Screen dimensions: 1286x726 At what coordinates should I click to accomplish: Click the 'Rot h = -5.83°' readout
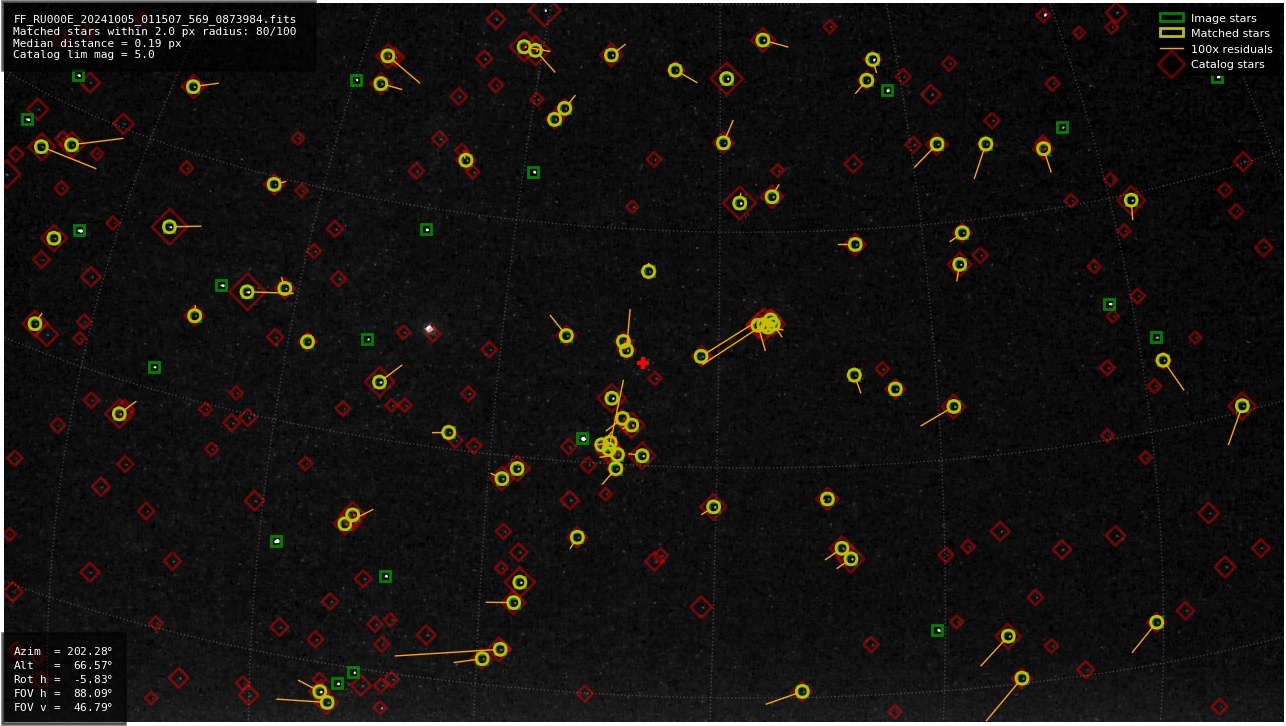(63, 679)
